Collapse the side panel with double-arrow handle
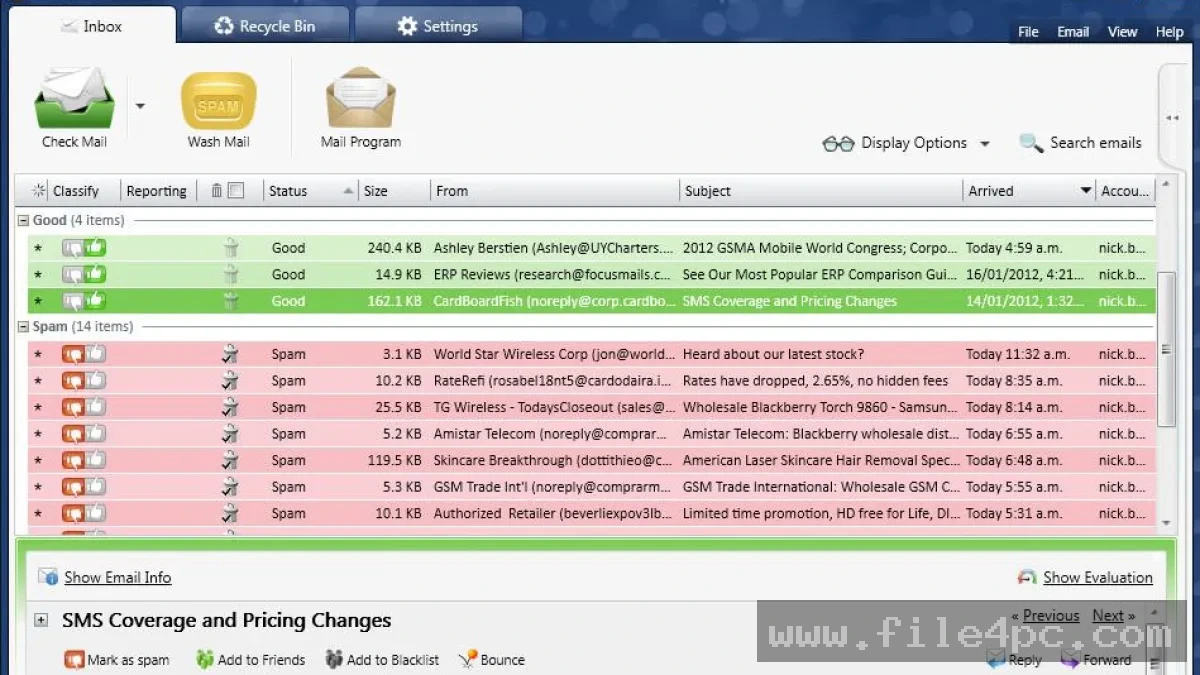This screenshot has width=1200, height=675. 1172,118
